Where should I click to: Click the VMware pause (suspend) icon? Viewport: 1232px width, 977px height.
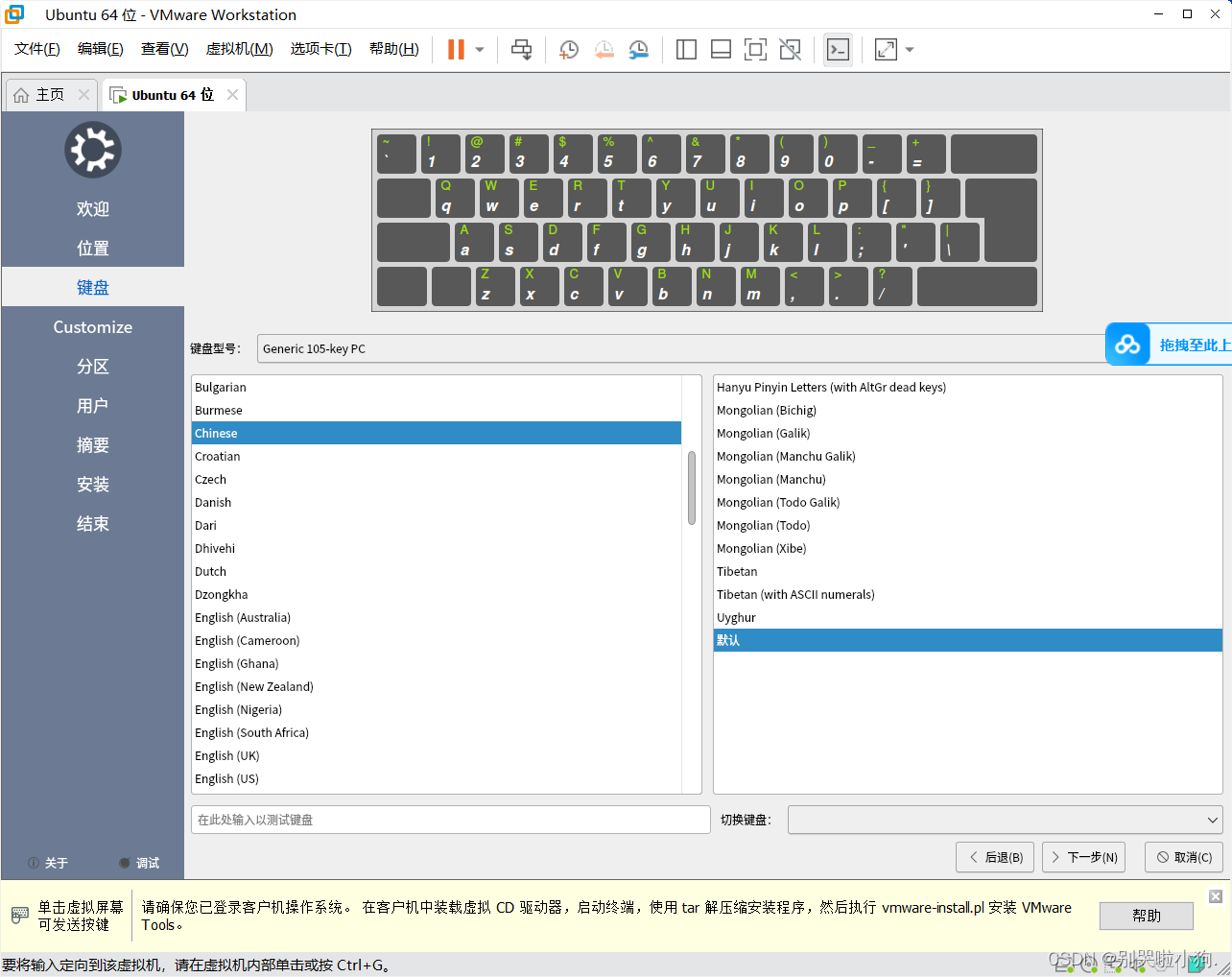point(456,50)
